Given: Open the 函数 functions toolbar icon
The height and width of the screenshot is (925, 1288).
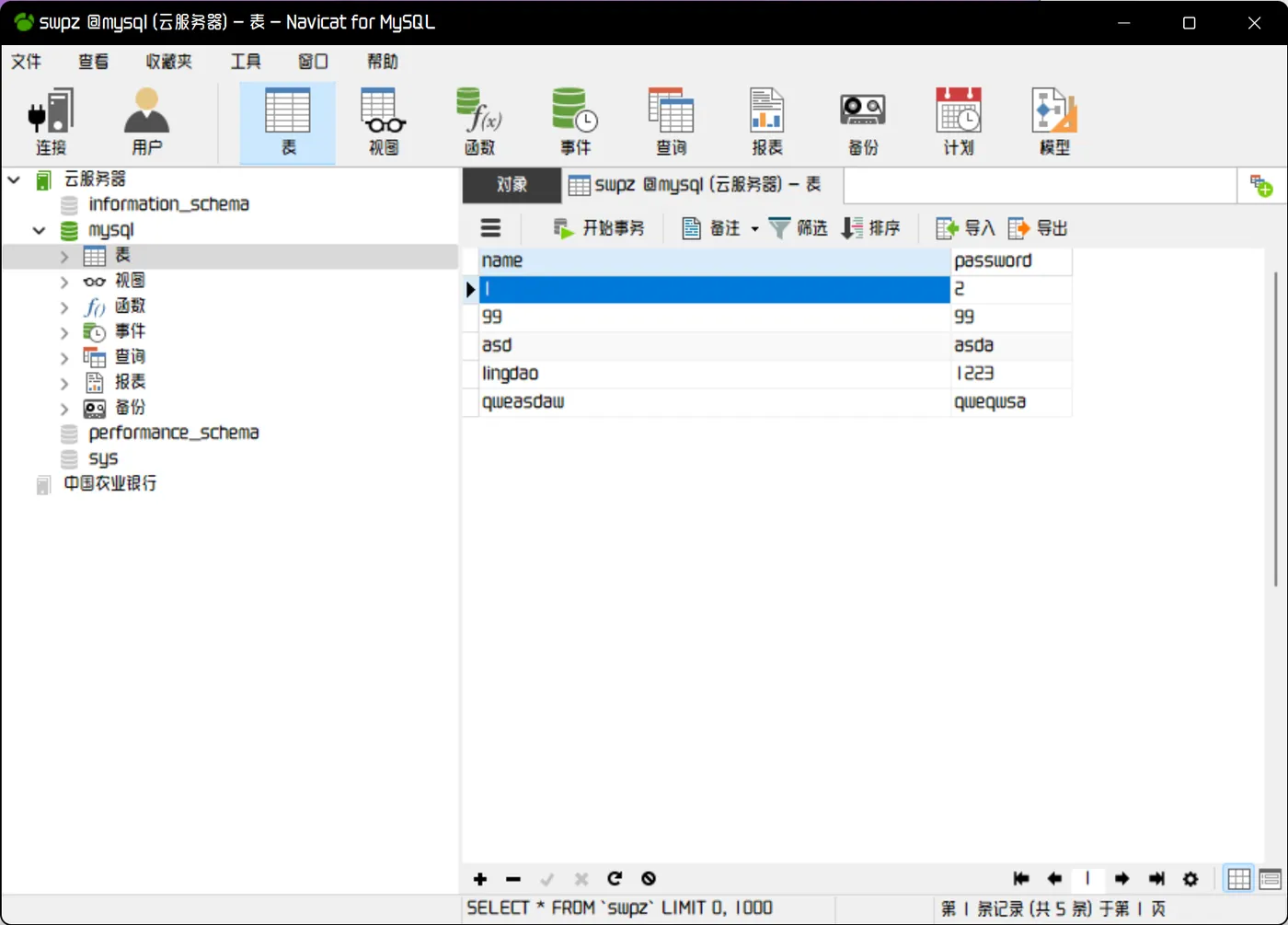Looking at the screenshot, I should [x=479, y=122].
